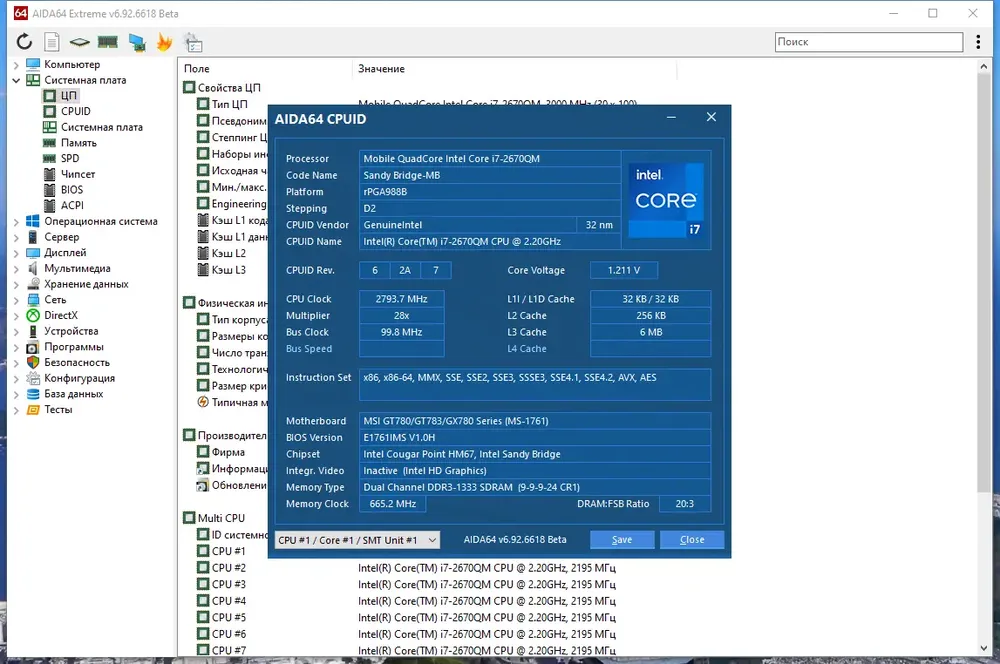
Task: Click the scroll up arrow of list
Action: click(x=983, y=66)
